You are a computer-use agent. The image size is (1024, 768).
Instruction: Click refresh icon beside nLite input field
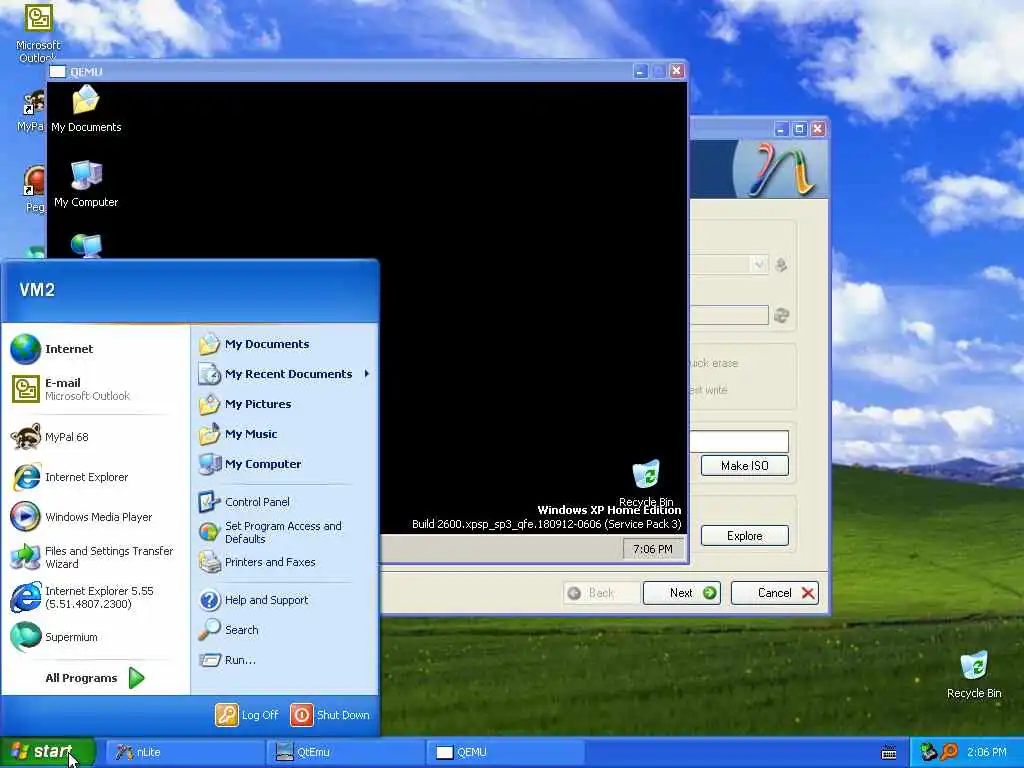point(781,315)
